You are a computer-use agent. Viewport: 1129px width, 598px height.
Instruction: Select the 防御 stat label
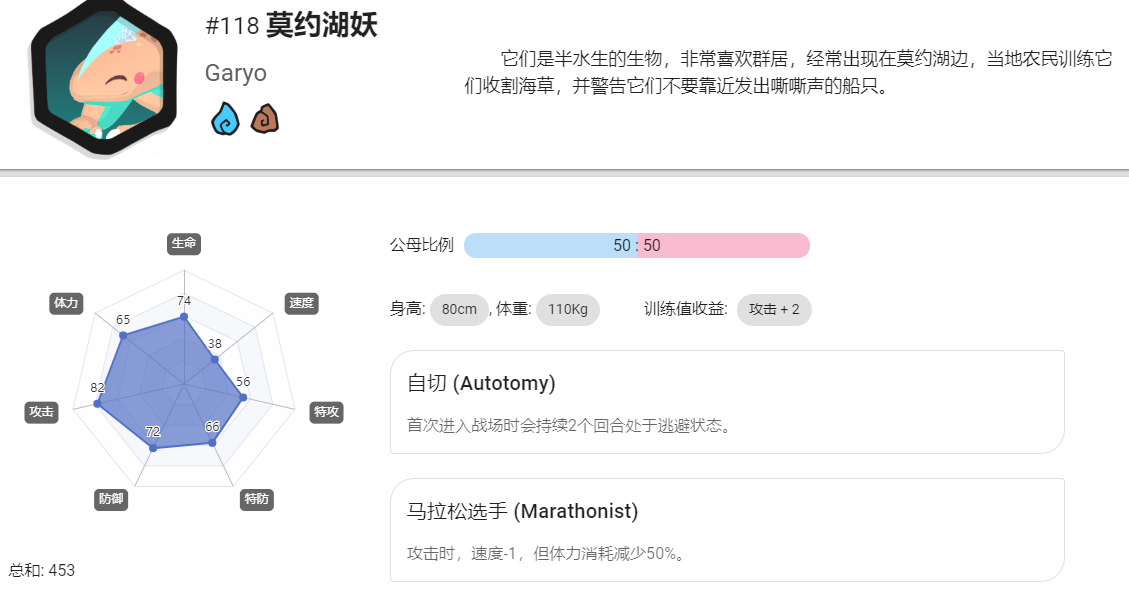(111, 499)
